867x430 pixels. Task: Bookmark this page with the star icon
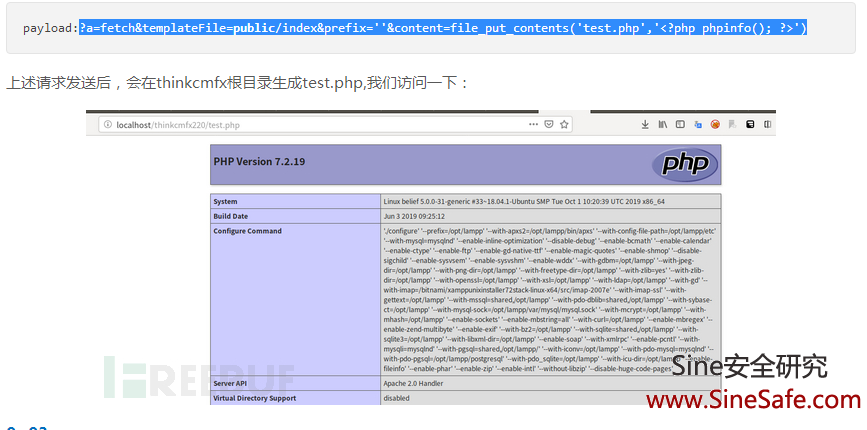click(564, 125)
